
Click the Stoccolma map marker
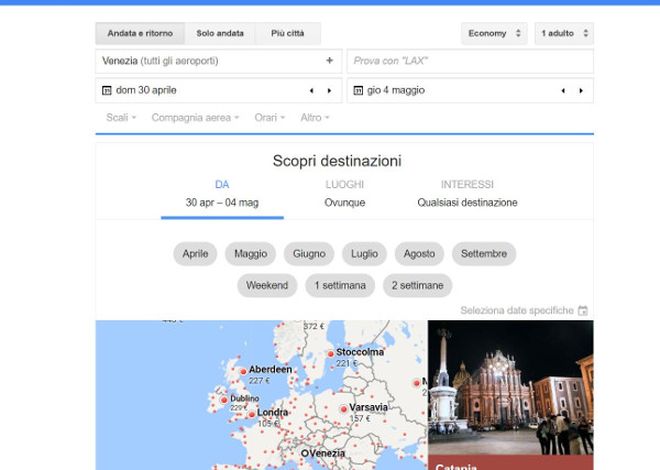[x=331, y=354]
